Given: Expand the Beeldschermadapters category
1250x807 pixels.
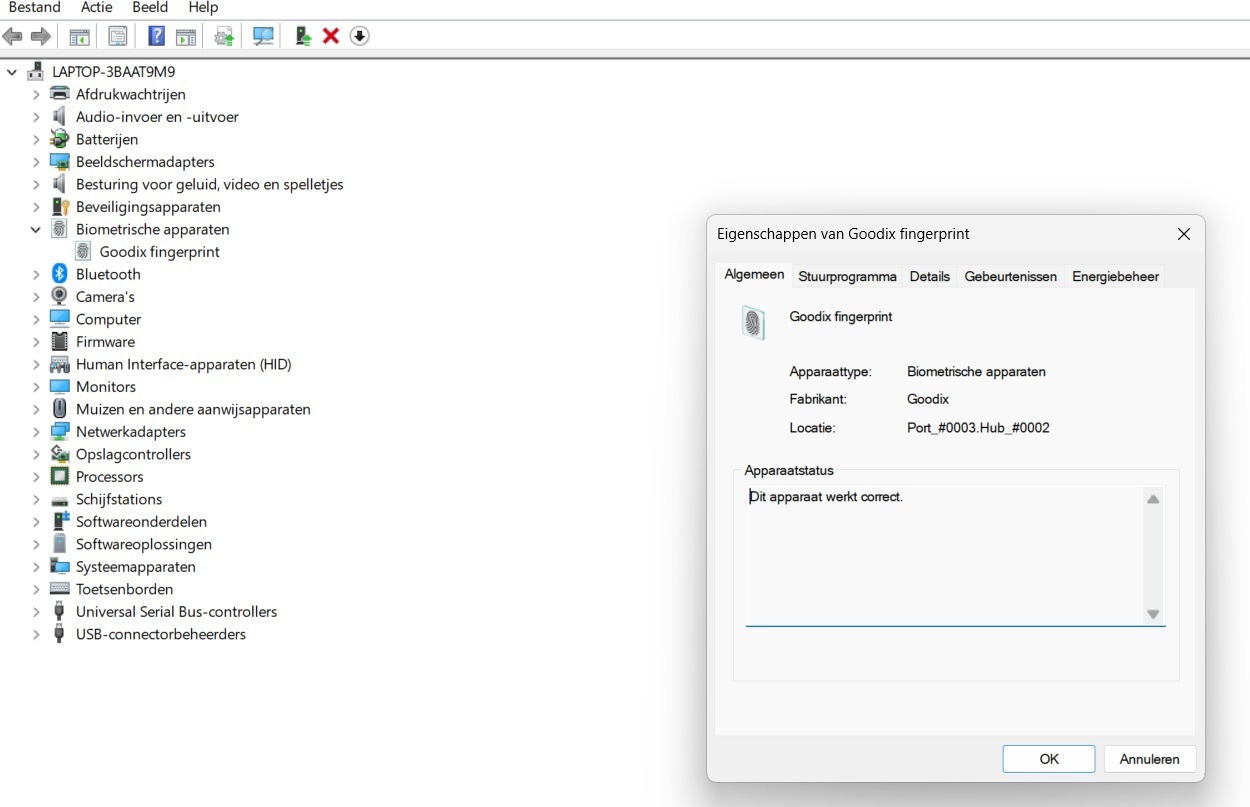Looking at the screenshot, I should 36,162.
